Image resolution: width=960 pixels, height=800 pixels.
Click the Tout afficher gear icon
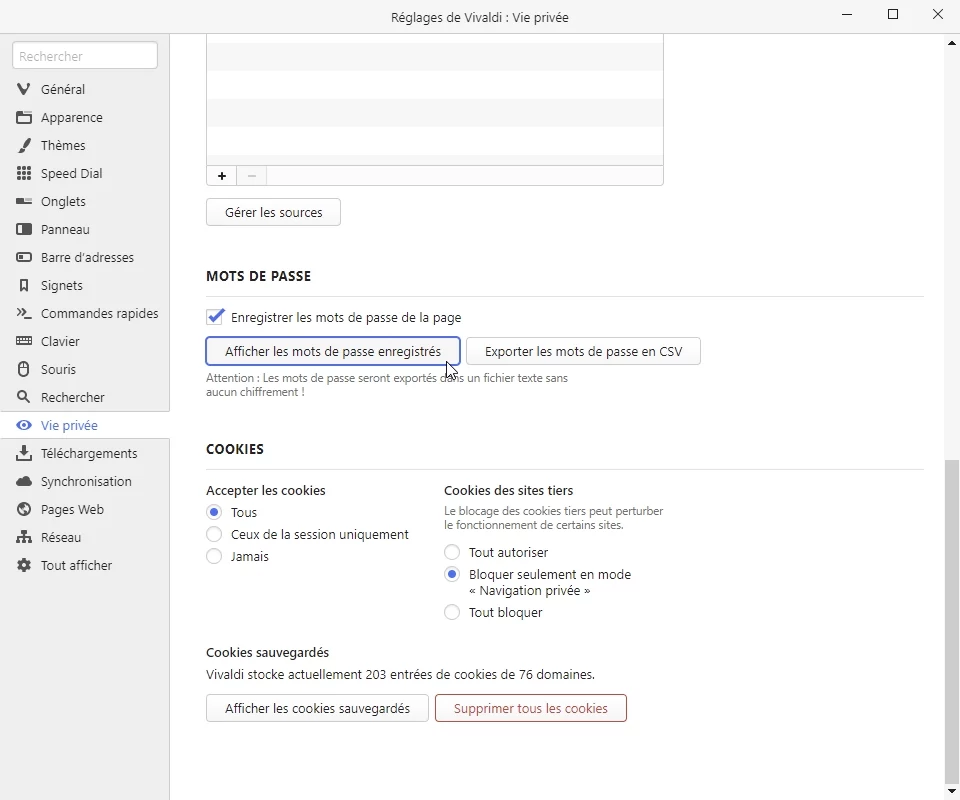coord(24,566)
